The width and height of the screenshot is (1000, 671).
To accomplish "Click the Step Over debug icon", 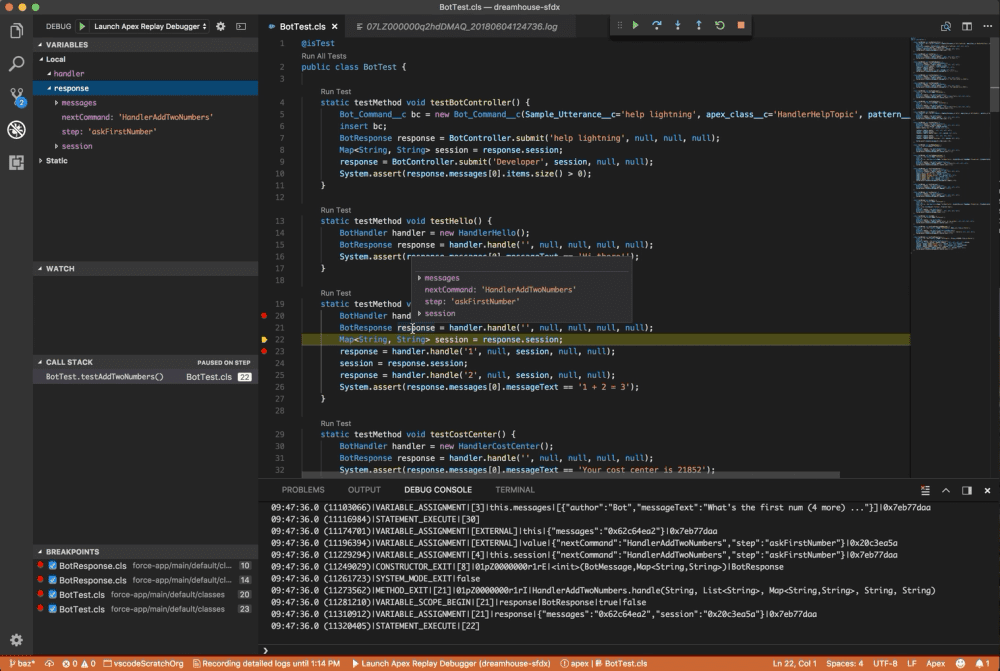I will pyautogui.click(x=656, y=25).
